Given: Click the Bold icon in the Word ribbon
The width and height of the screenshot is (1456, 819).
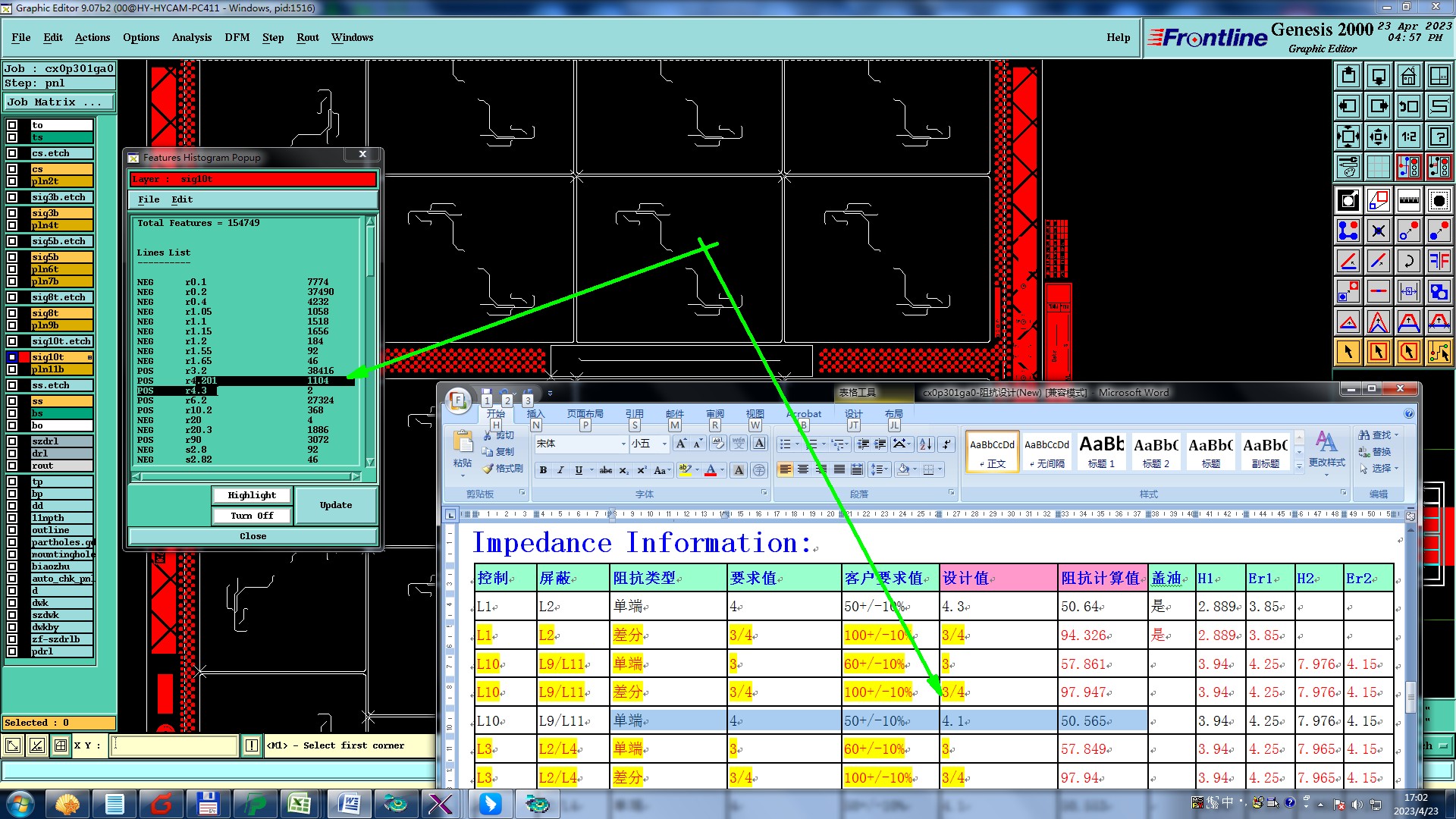Looking at the screenshot, I should pos(543,470).
